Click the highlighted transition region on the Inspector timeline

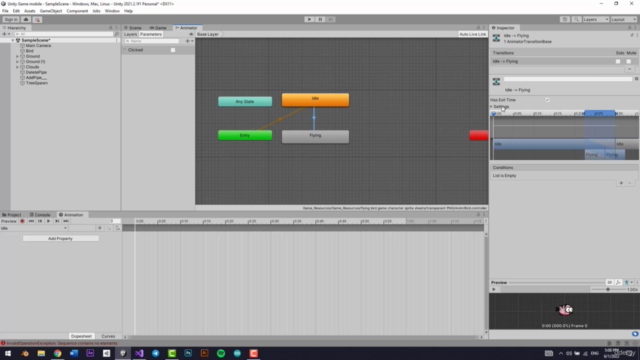click(x=600, y=113)
